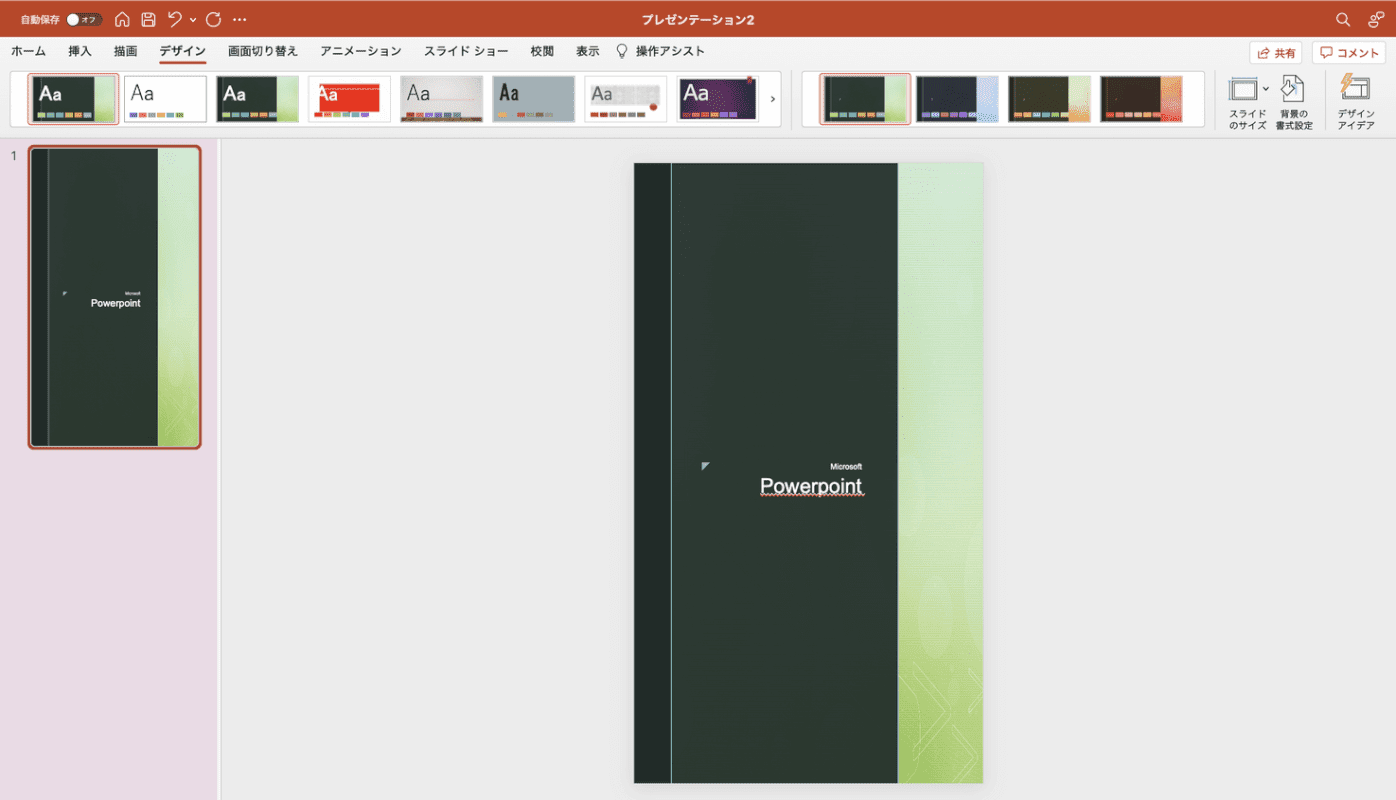Click the Save floppy disk icon
1396x800 pixels.
tap(148, 19)
